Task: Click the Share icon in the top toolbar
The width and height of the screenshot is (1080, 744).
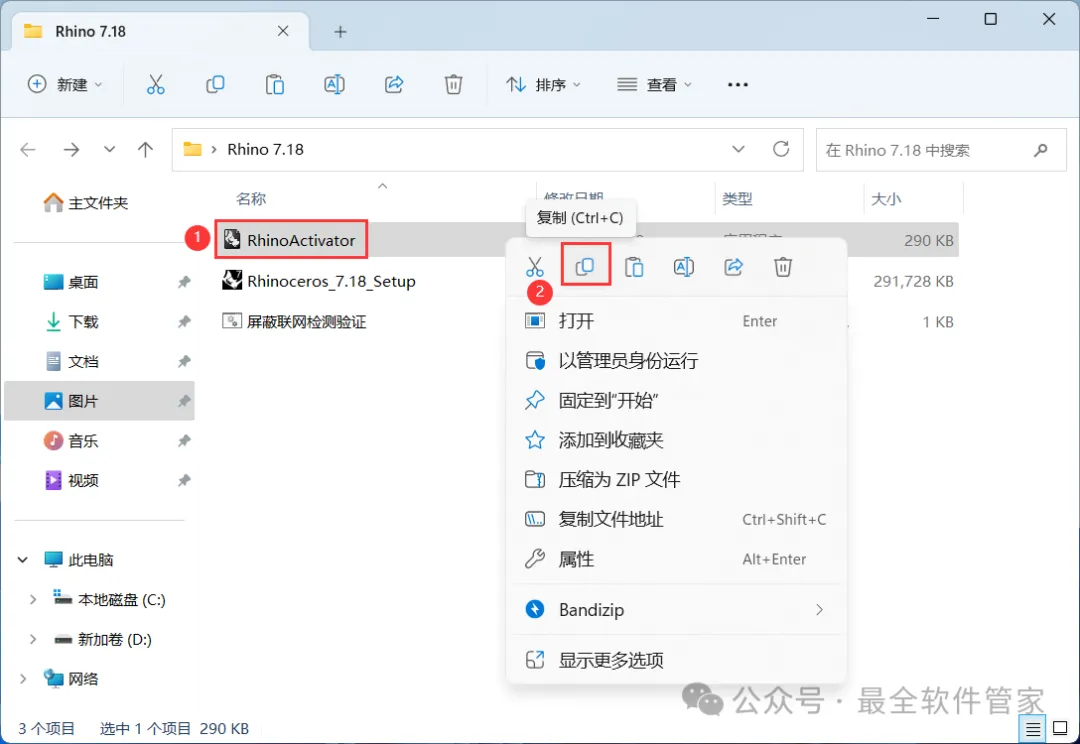Action: pos(393,84)
